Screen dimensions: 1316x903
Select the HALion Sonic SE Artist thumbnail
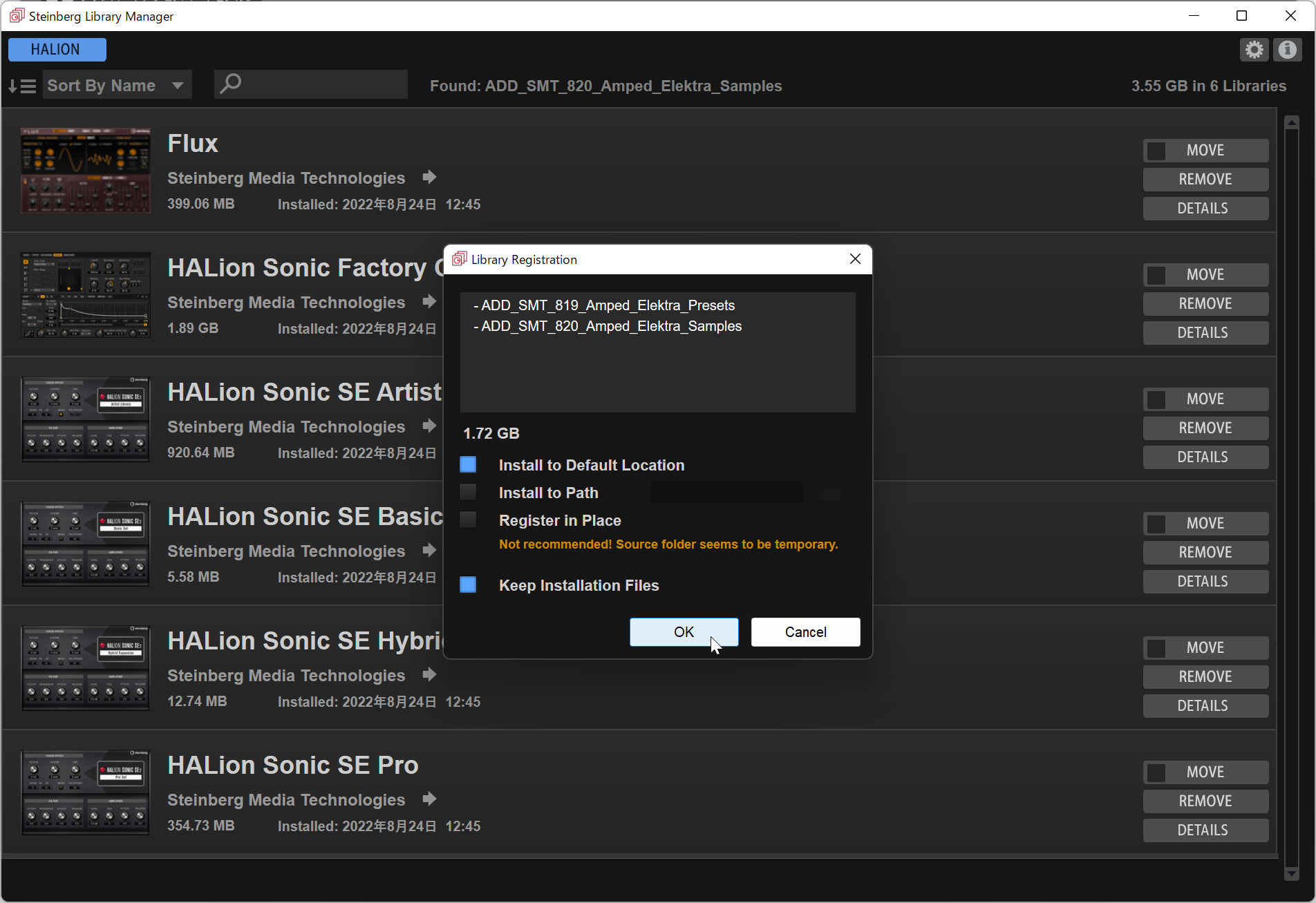[x=86, y=419]
